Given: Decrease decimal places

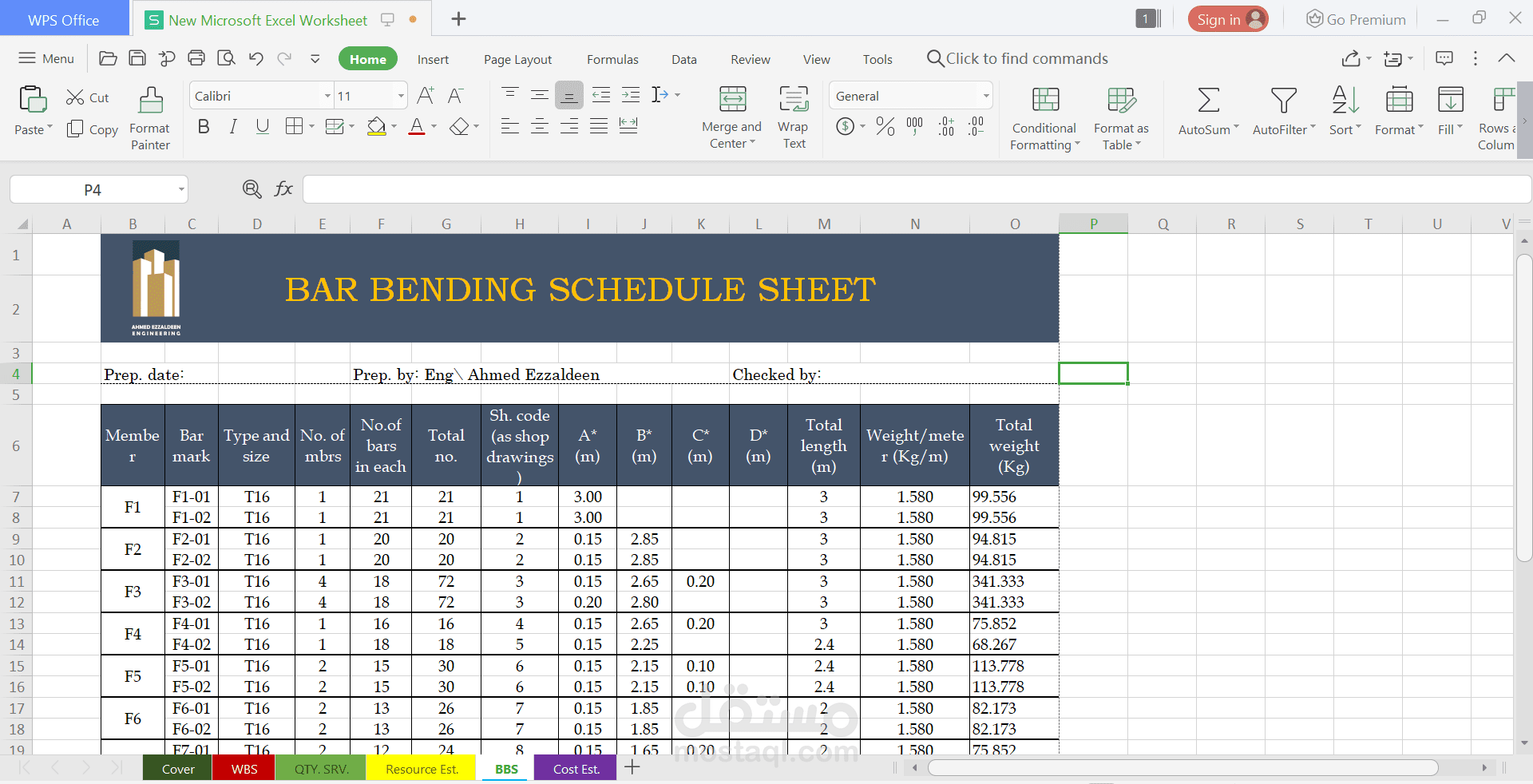Looking at the screenshot, I should (x=976, y=126).
